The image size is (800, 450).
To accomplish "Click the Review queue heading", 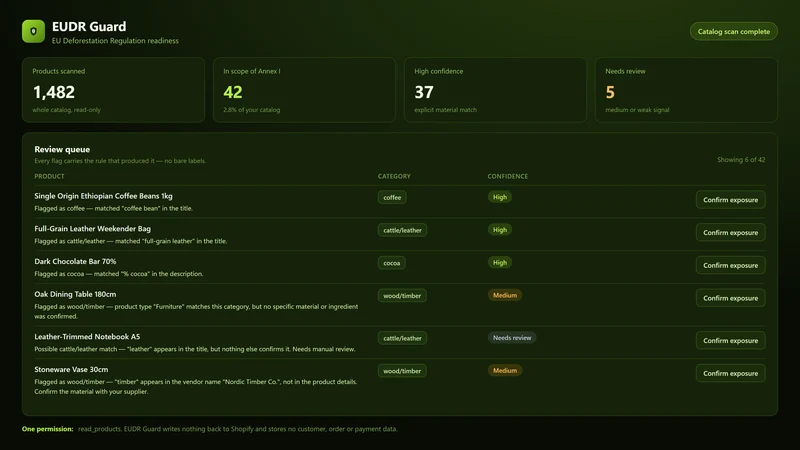I will coord(62,149).
